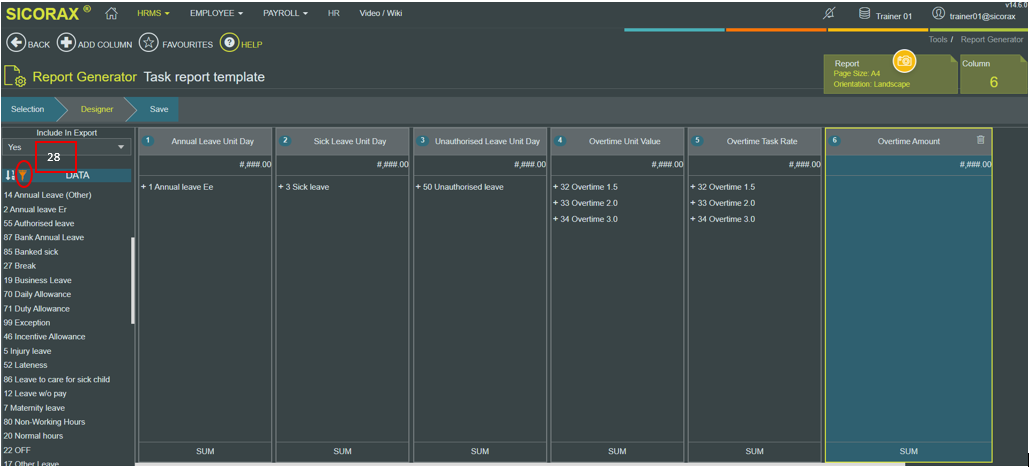Open the Report page size card
This screenshot has height=467, width=1030.
pos(890,74)
